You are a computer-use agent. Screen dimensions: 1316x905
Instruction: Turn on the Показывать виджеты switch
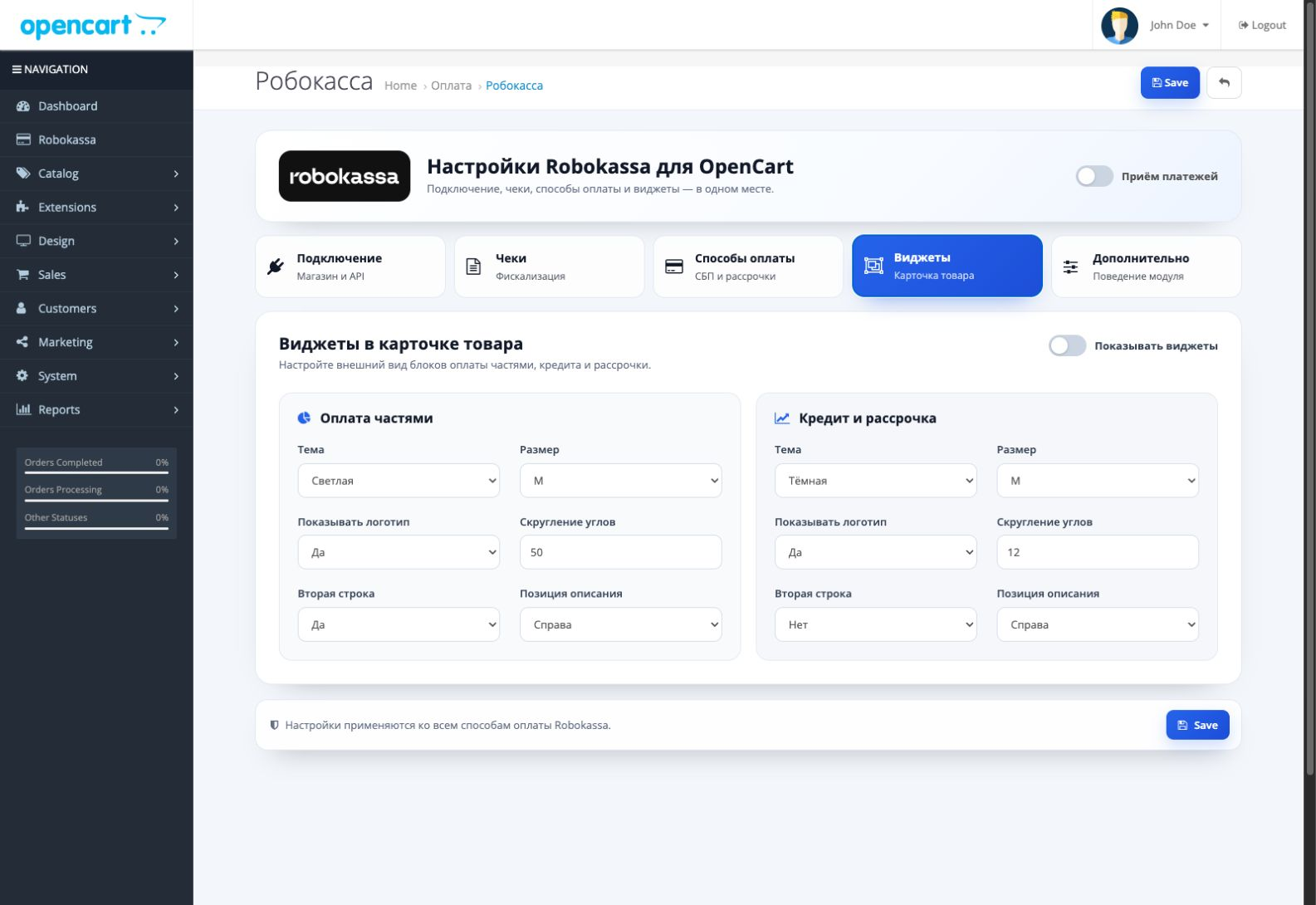(x=1067, y=345)
